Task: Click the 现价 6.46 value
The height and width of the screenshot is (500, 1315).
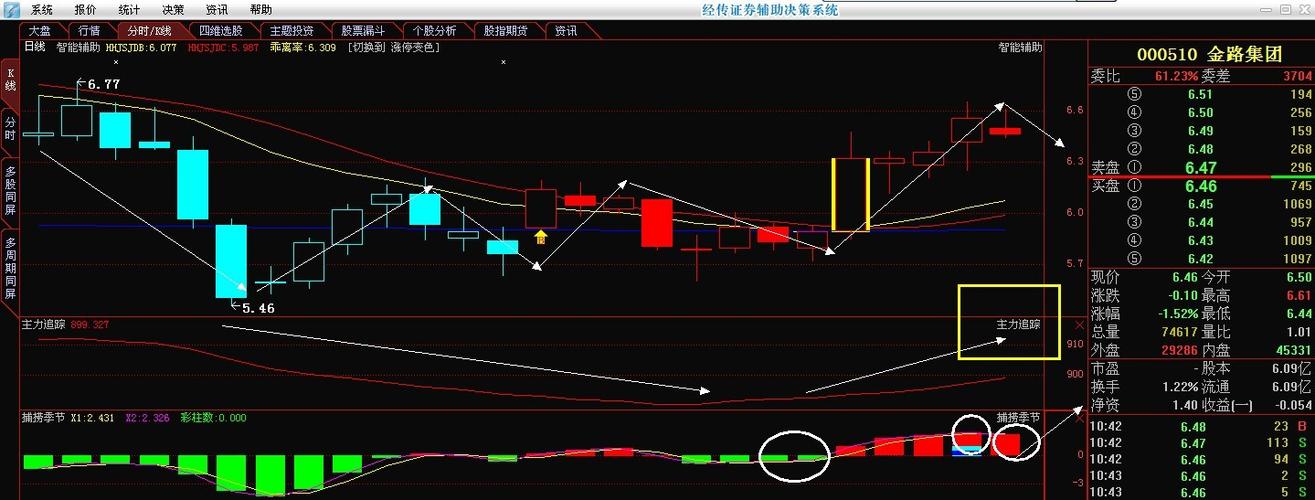Action: [1184, 277]
